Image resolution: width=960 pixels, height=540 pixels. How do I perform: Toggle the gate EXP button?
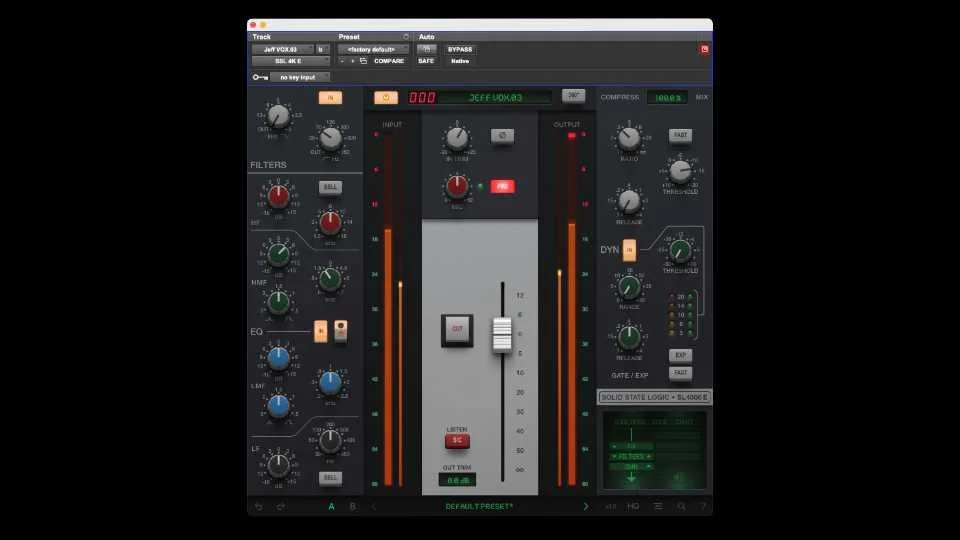680,355
